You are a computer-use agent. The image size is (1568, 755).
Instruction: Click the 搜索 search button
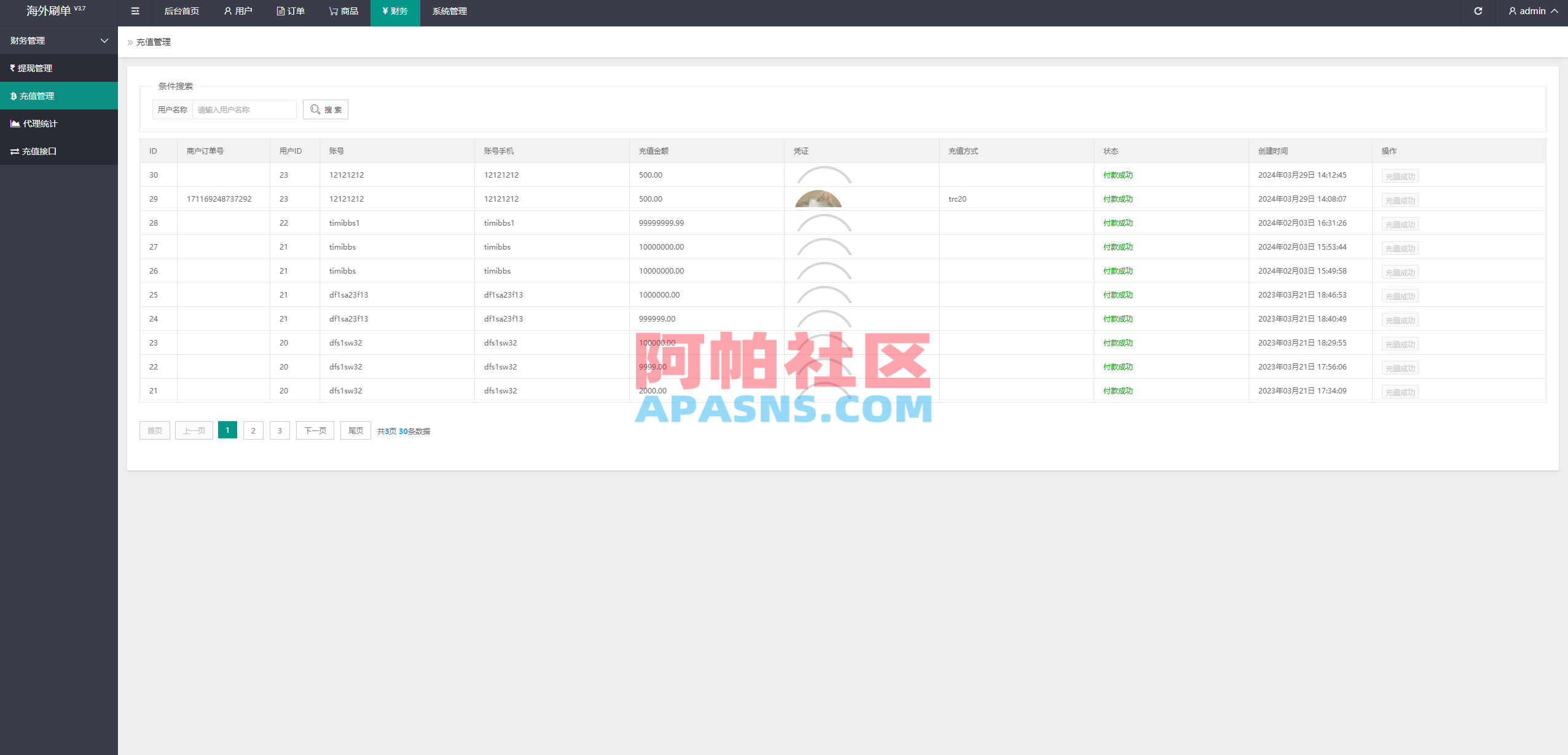326,109
